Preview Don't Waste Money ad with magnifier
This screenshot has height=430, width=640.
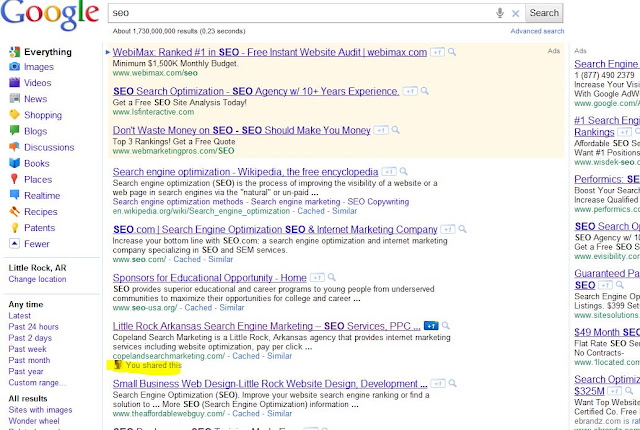396,130
